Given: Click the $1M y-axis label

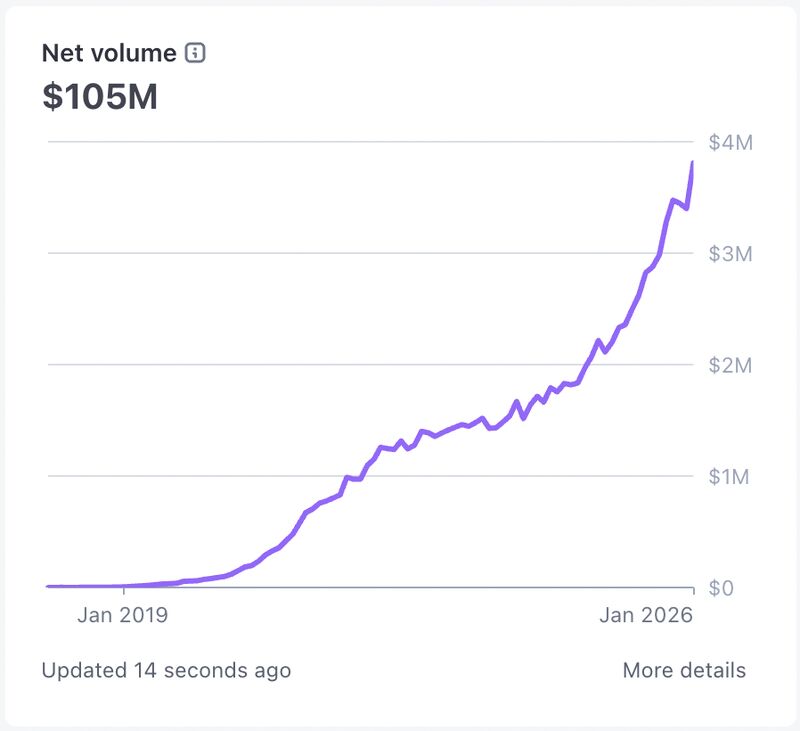Looking at the screenshot, I should [x=729, y=477].
